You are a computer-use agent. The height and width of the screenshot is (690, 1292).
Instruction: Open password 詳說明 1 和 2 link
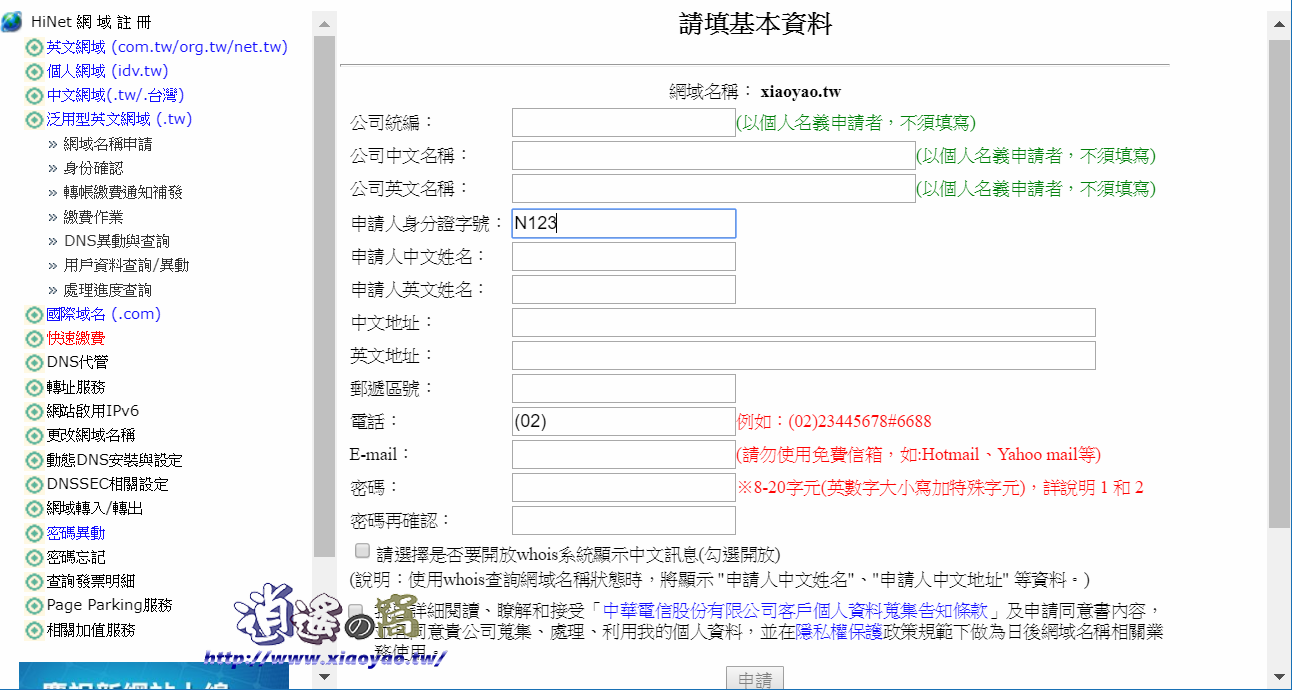(x=1093, y=488)
